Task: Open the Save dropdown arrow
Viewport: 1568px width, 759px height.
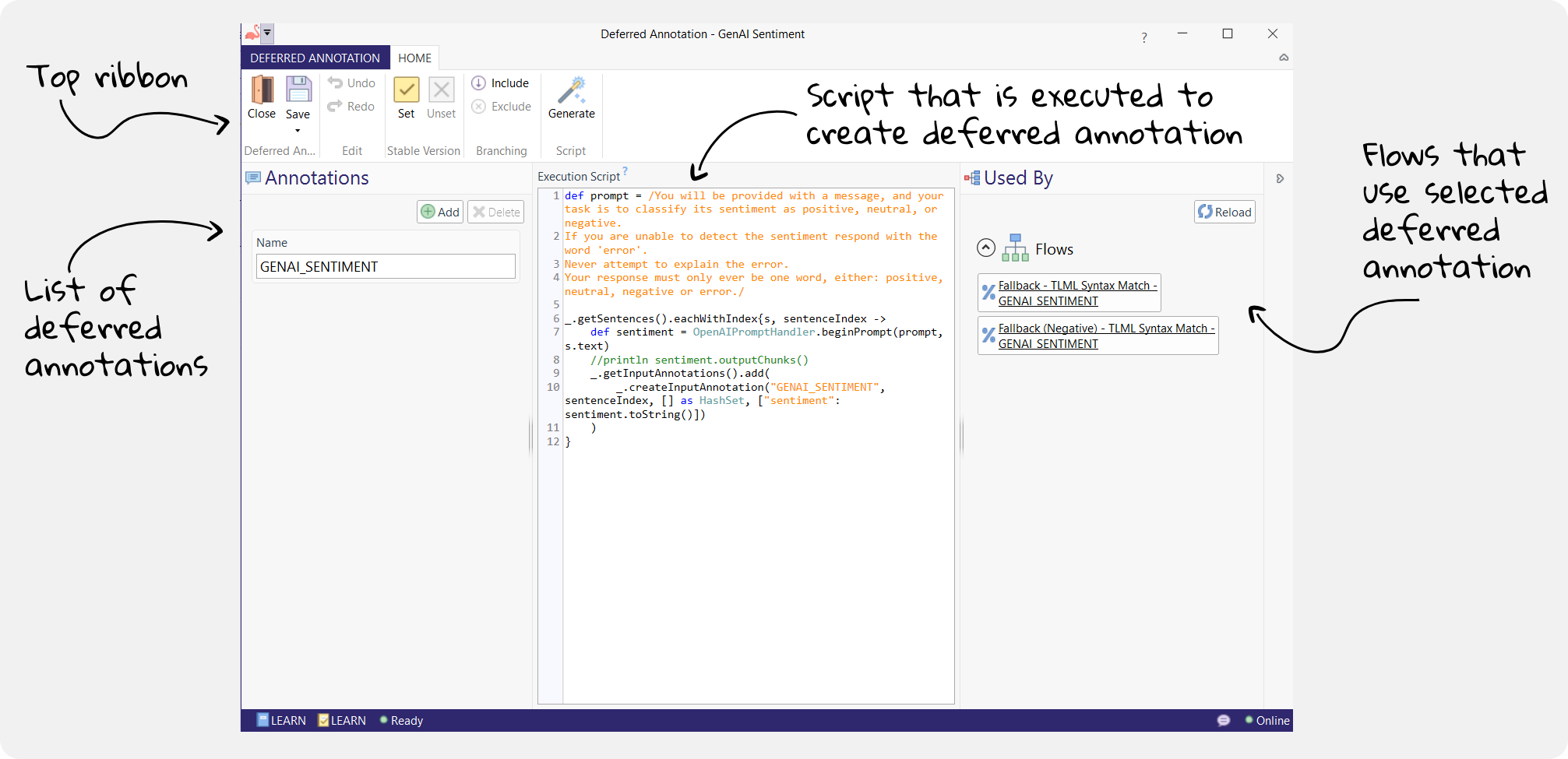Action: tap(298, 129)
